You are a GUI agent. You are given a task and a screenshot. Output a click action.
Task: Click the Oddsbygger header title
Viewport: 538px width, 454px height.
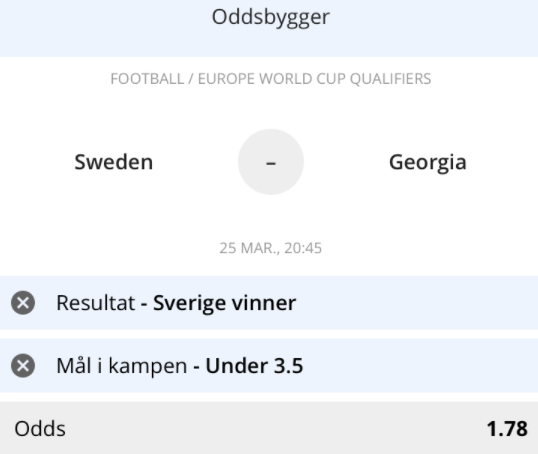(x=271, y=17)
